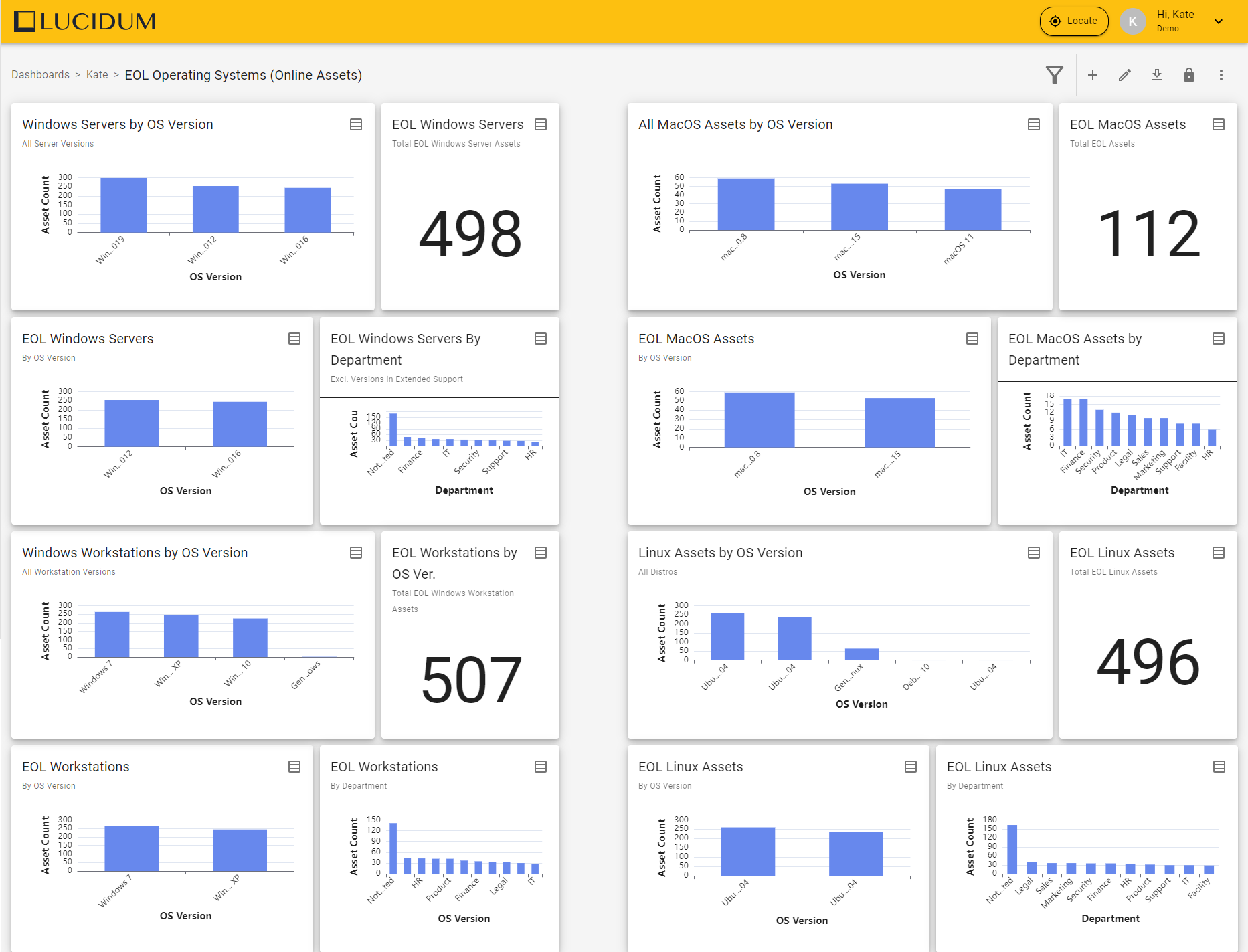Toggle the dashboard lock icon
This screenshot has width=1248, height=952.
pyautogui.click(x=1189, y=75)
